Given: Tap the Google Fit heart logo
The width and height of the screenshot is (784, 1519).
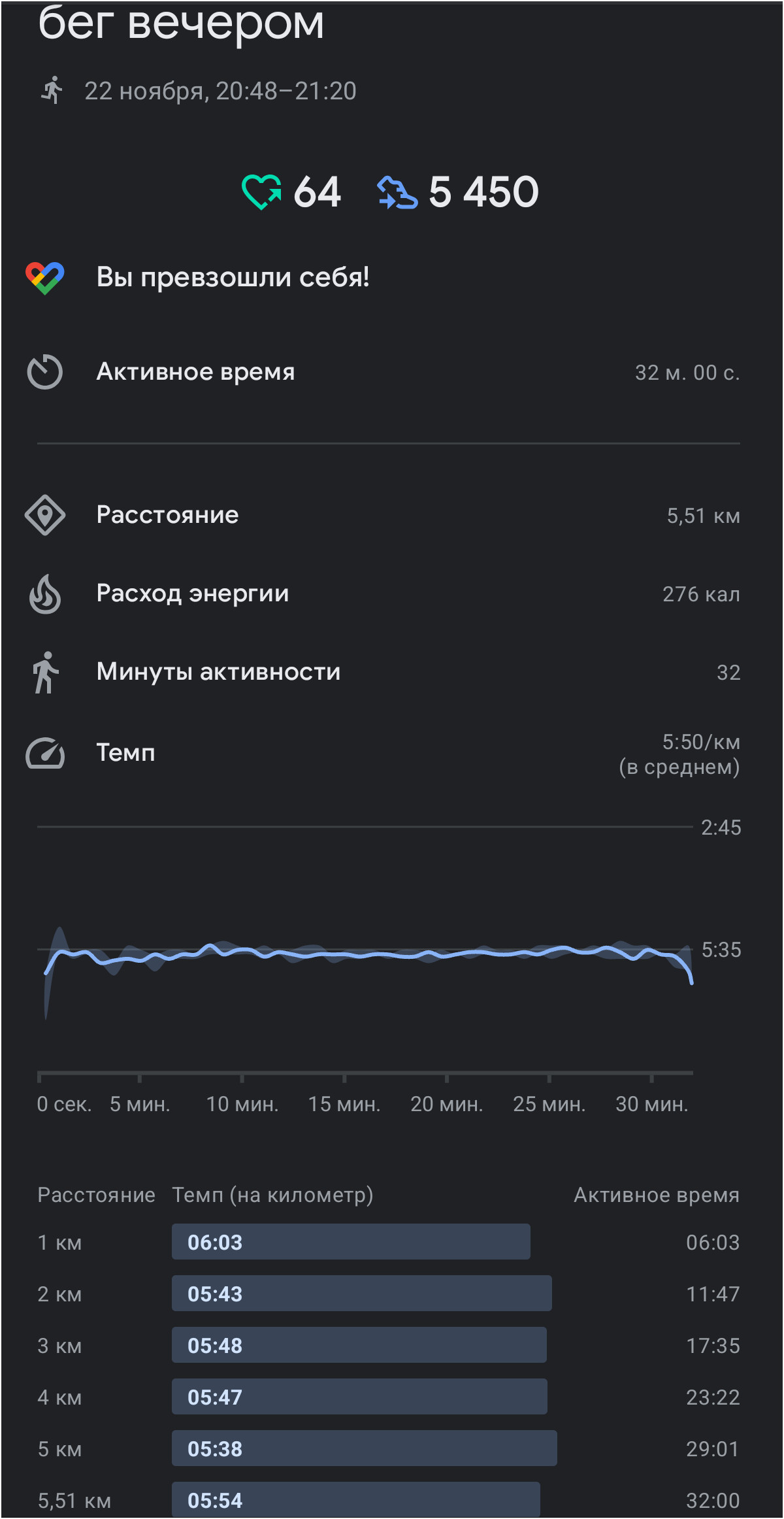Looking at the screenshot, I should pos(44,278).
